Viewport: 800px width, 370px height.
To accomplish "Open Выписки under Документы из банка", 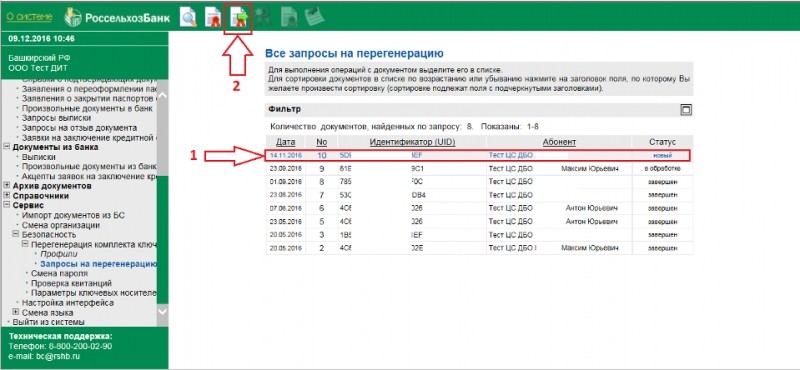I will point(39,157).
